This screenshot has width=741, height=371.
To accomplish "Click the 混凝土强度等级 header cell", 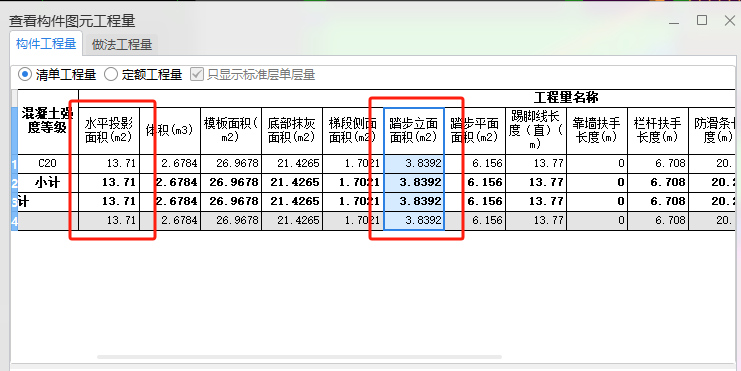I will pos(48,121).
